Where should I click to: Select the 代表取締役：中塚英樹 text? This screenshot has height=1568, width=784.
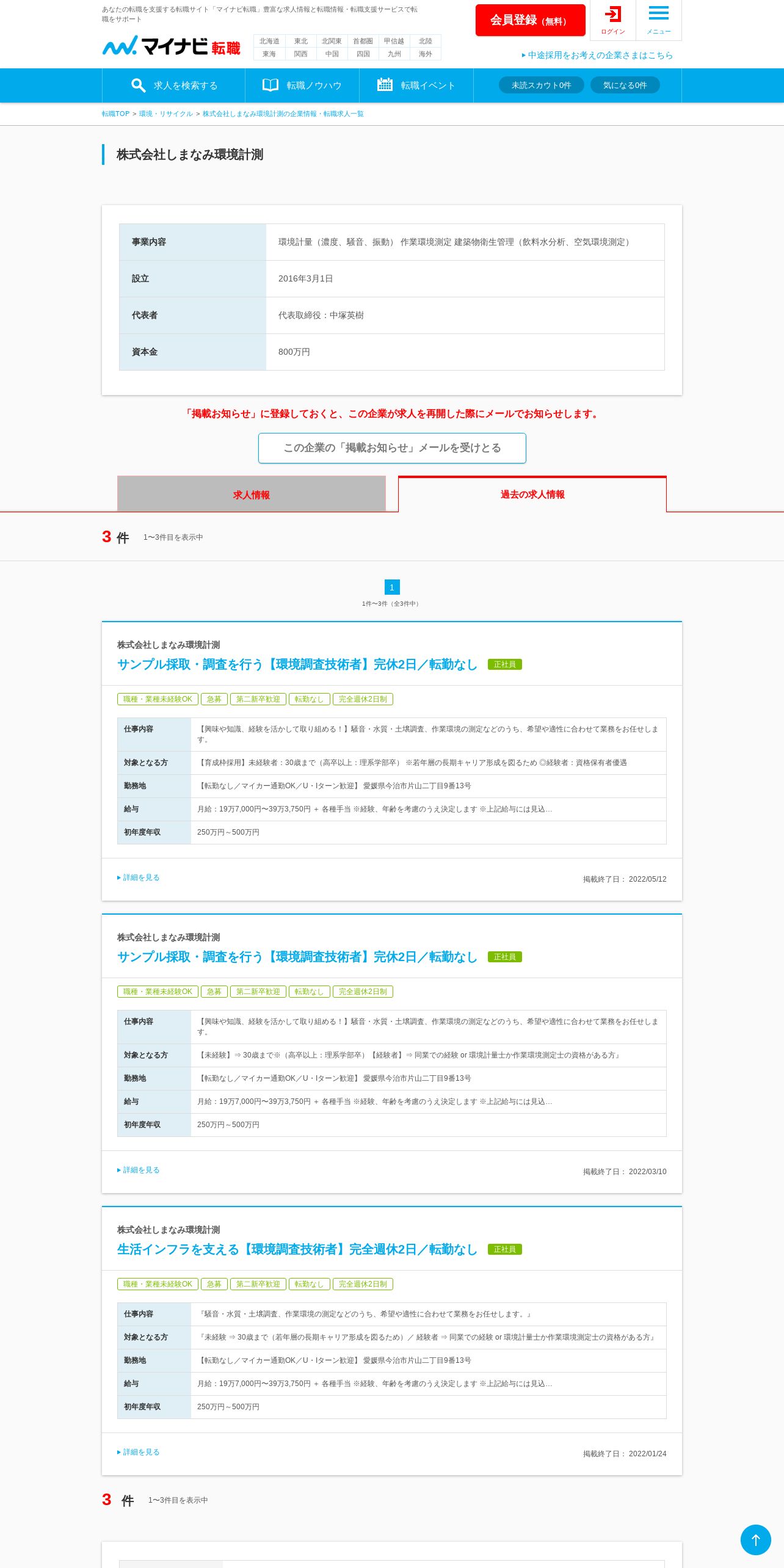[321, 315]
